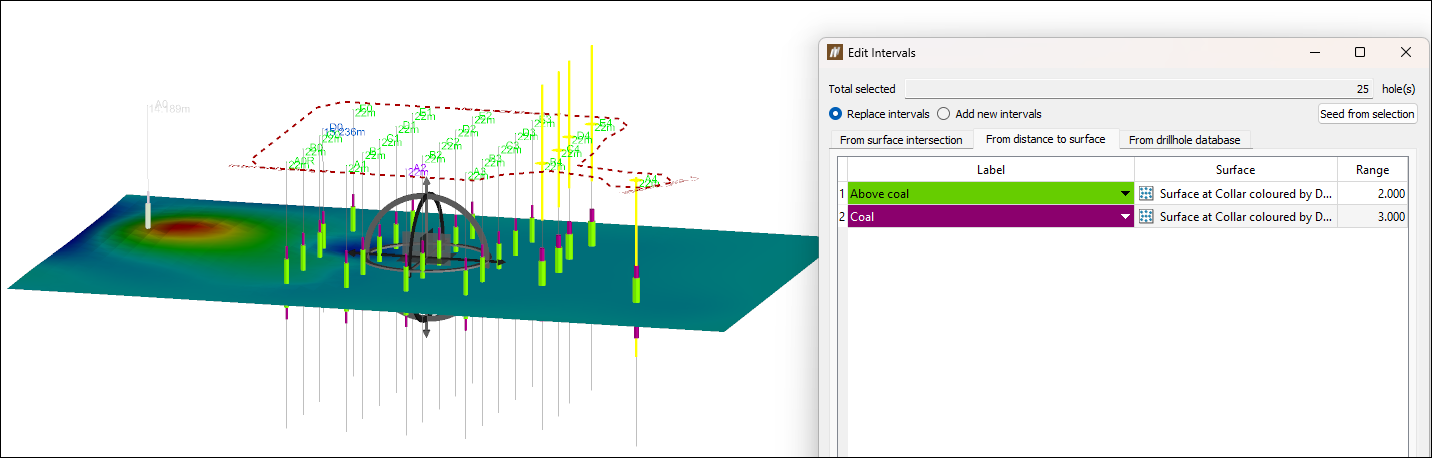
Task: Open the Coal label dropdown
Action: click(1126, 216)
